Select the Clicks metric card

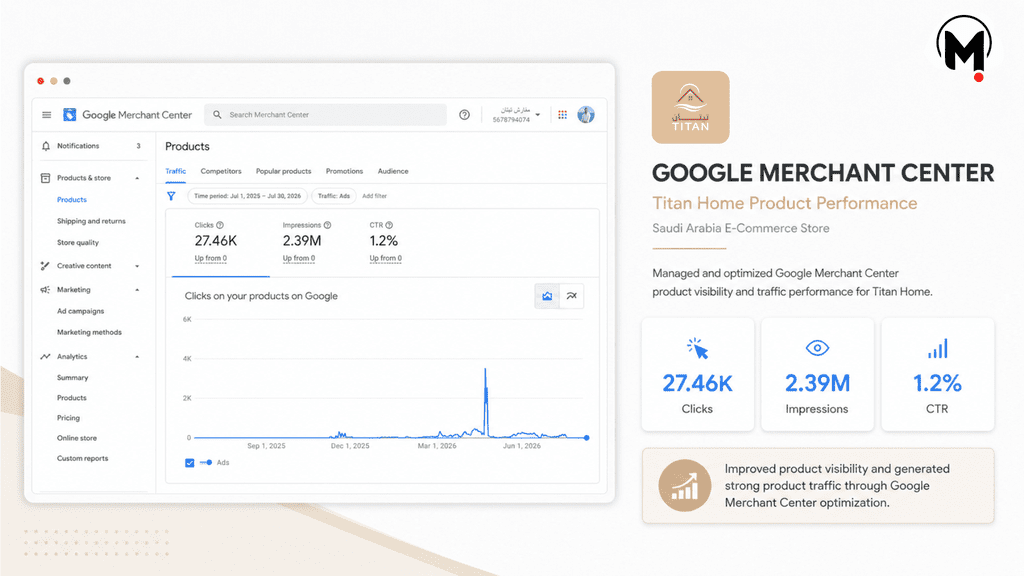[220, 244]
